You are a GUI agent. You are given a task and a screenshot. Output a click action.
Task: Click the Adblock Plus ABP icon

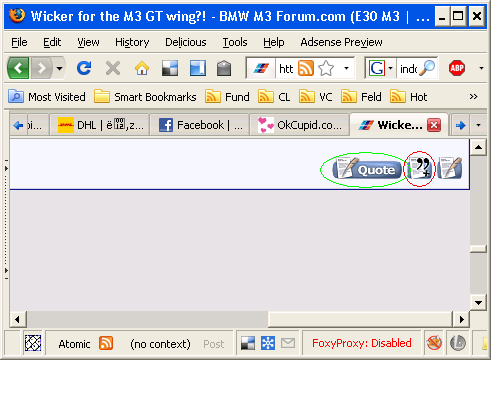457,68
